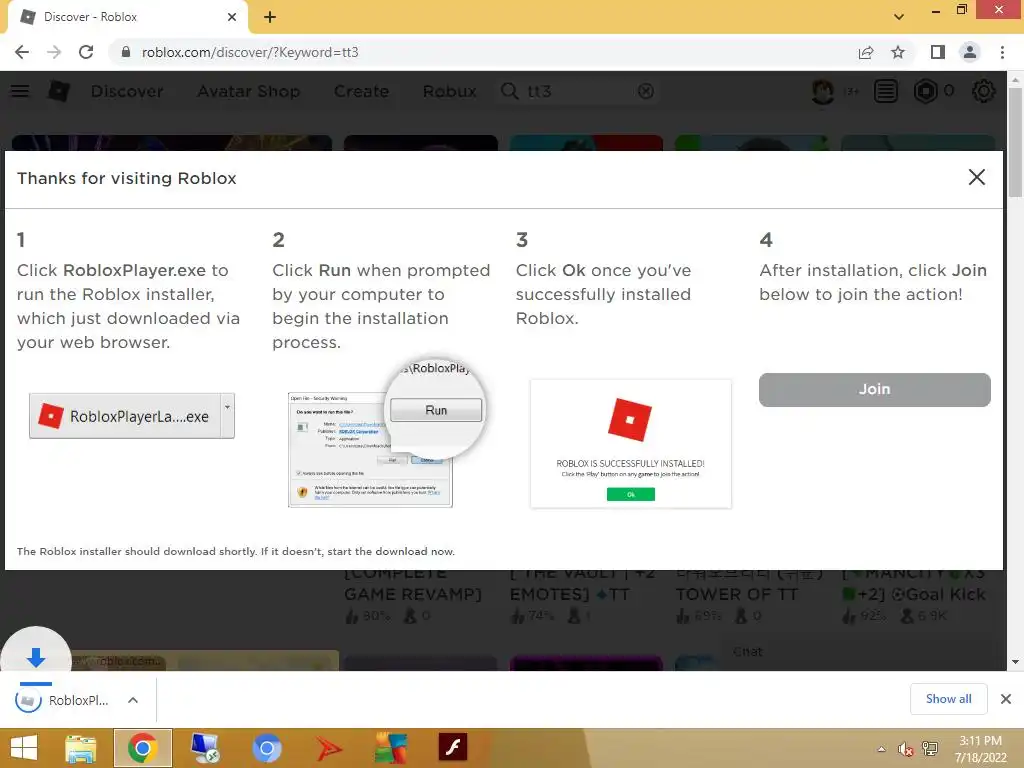Close the Discover - Roblox tab
Screen dimensions: 1024x768
232,17
